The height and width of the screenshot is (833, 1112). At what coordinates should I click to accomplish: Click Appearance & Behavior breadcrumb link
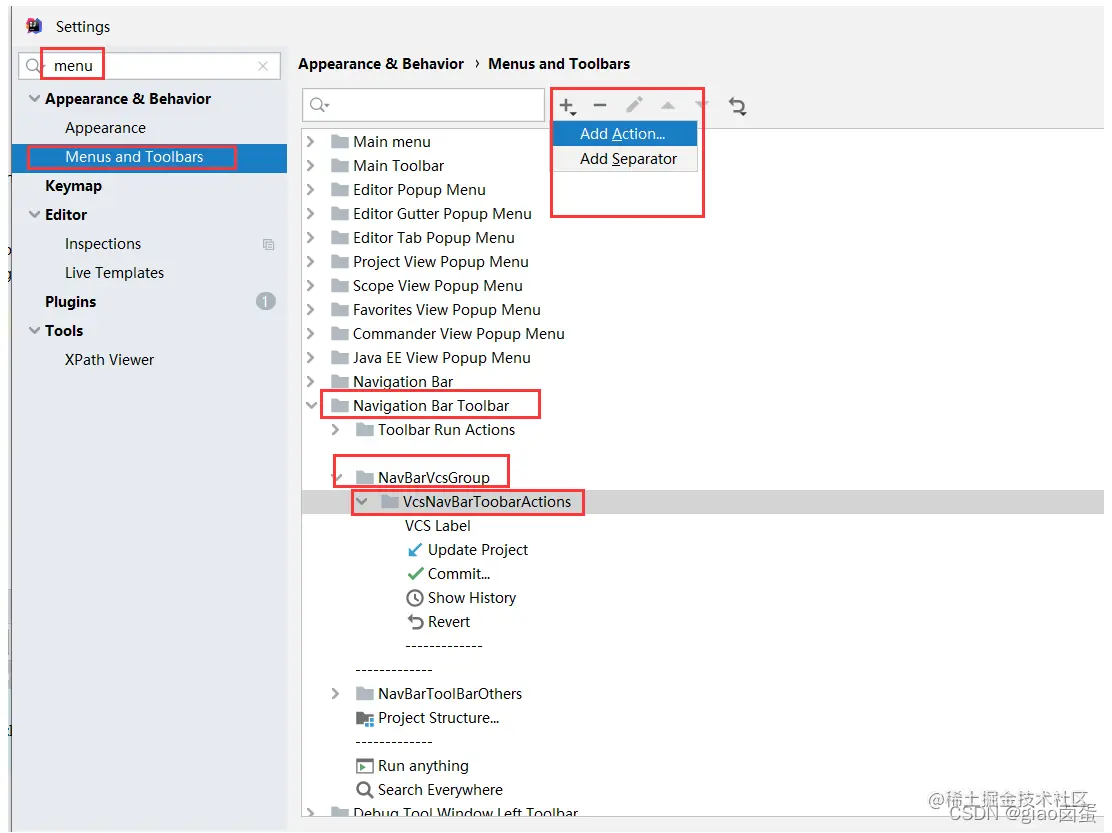pyautogui.click(x=381, y=64)
